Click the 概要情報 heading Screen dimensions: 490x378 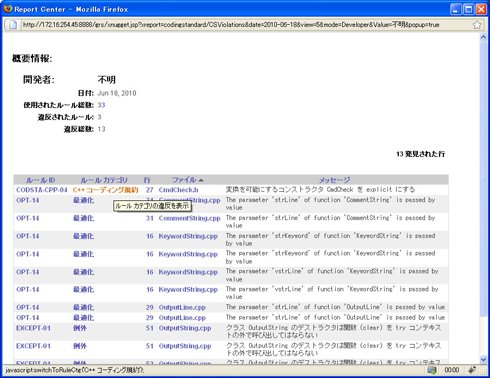tap(32, 59)
